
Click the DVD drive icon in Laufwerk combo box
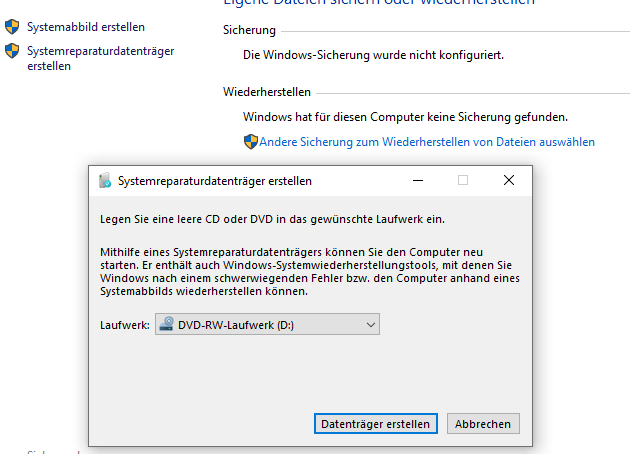tap(166, 324)
